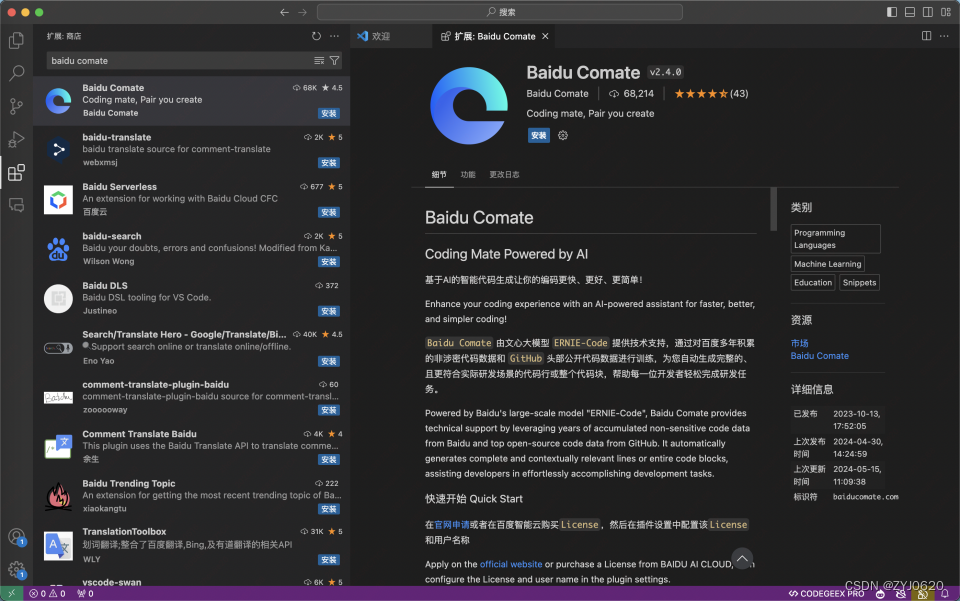Viewport: 960px width, 601px height.
Task: Toggle primary sidebar layout icon
Action: [x=892, y=12]
